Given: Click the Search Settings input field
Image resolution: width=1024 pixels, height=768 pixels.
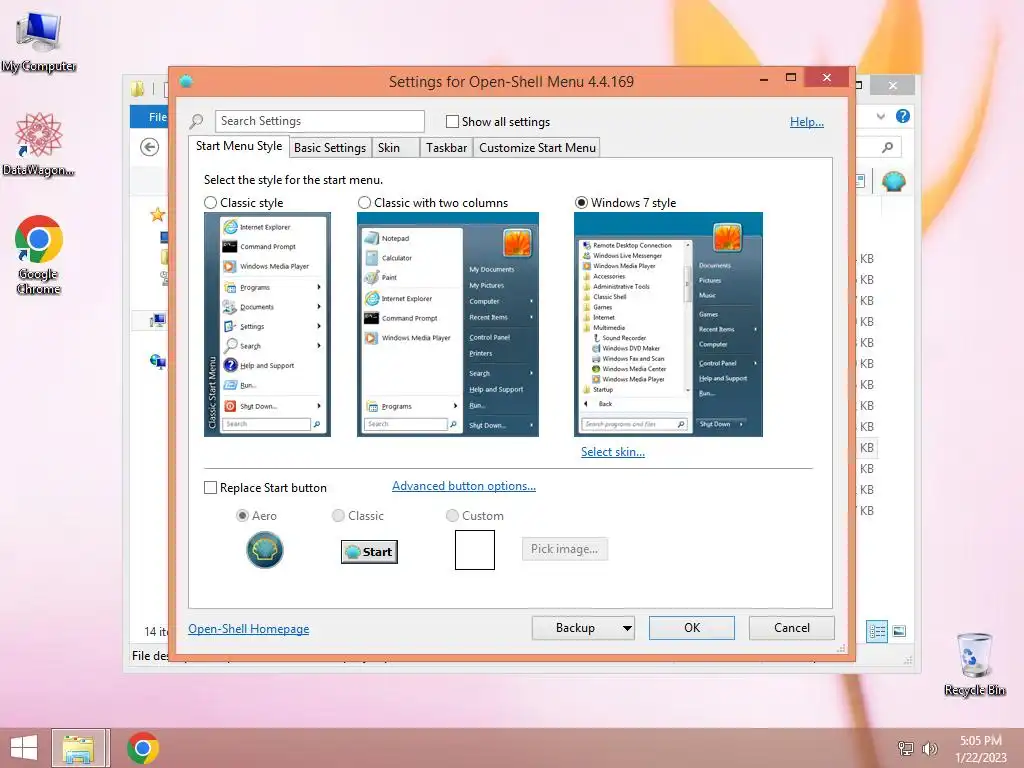Looking at the screenshot, I should 319,121.
